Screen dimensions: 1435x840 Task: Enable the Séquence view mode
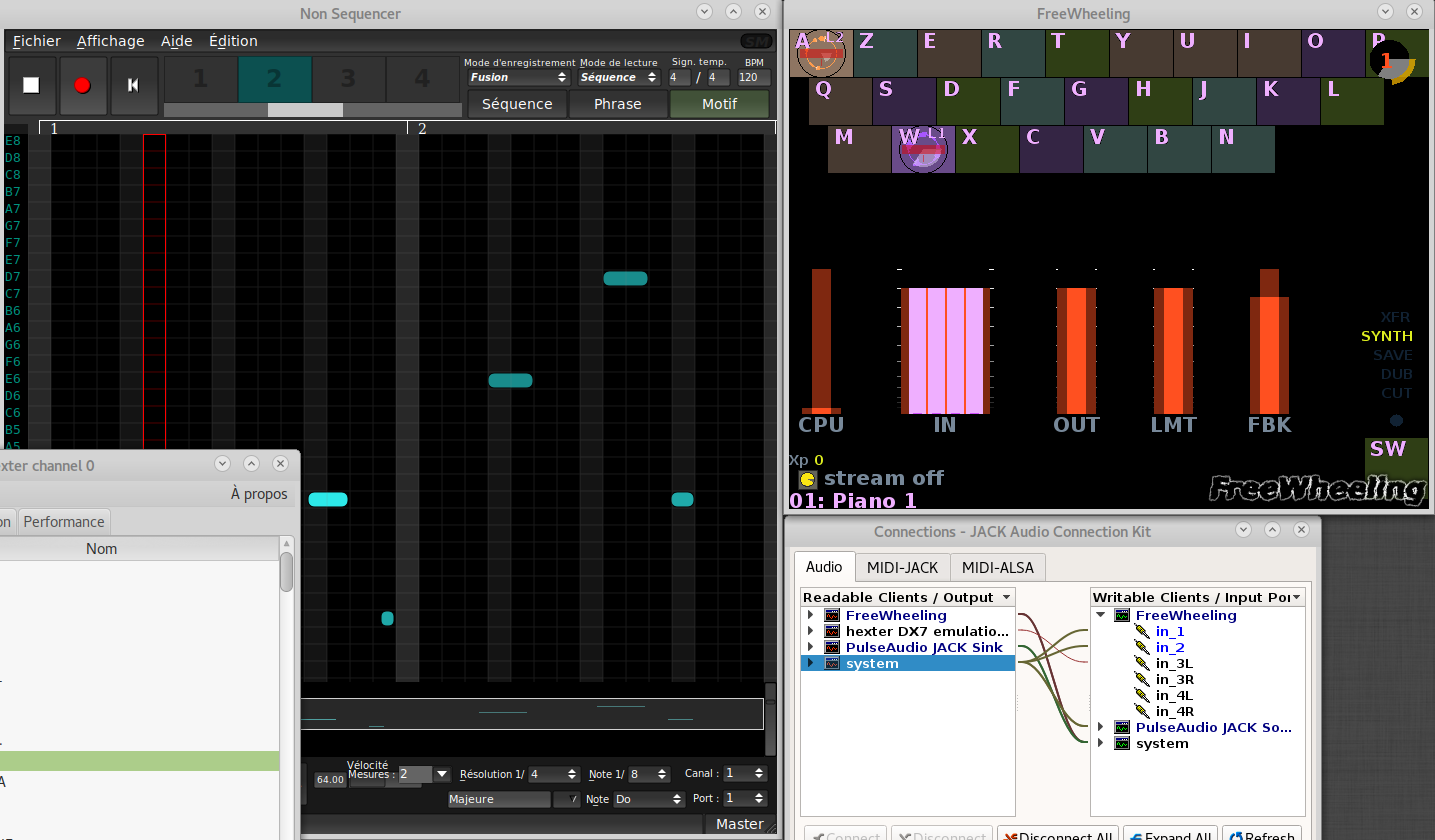516,104
